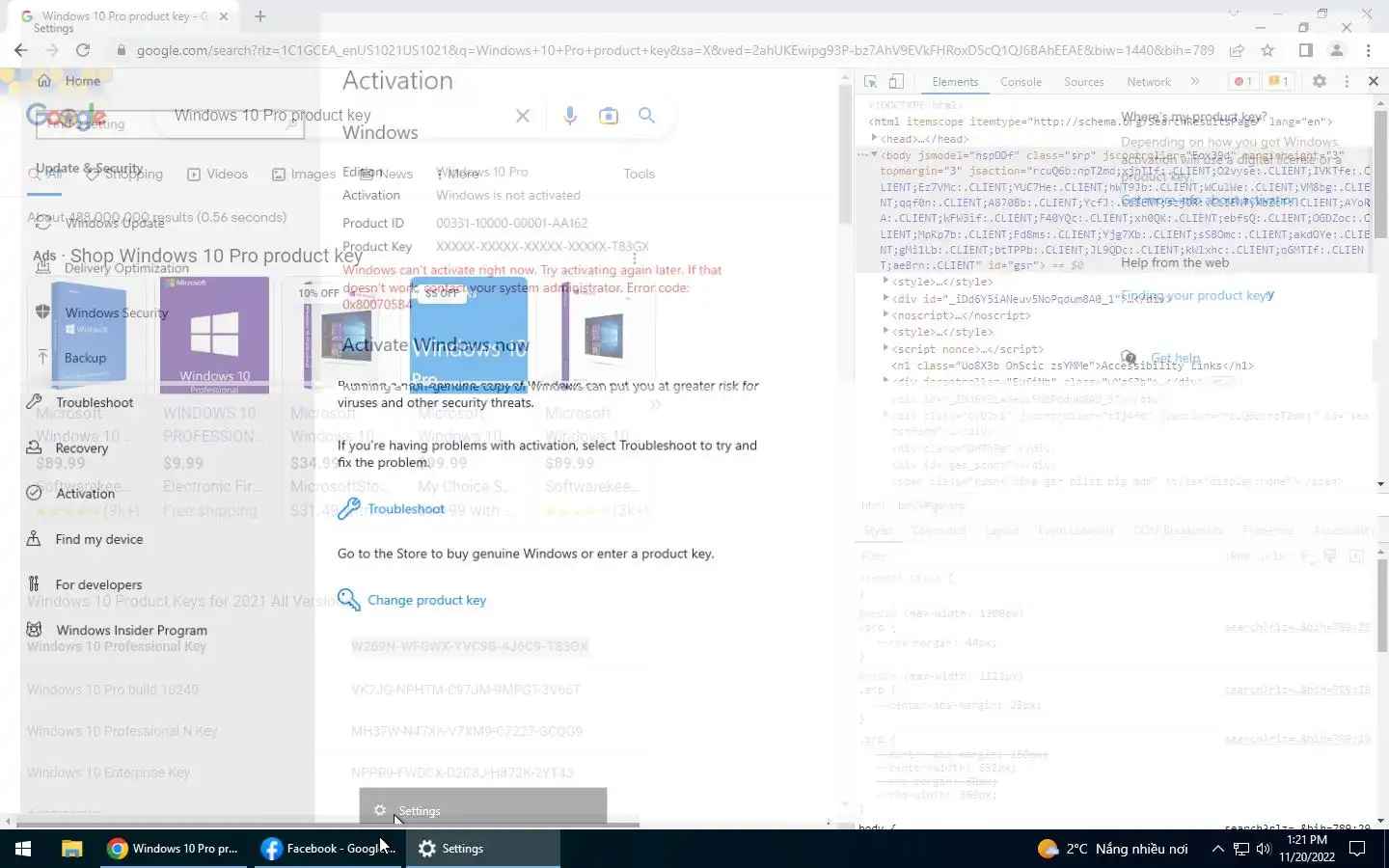Open the Chrome three-dot menu

pyautogui.click(x=1368, y=50)
